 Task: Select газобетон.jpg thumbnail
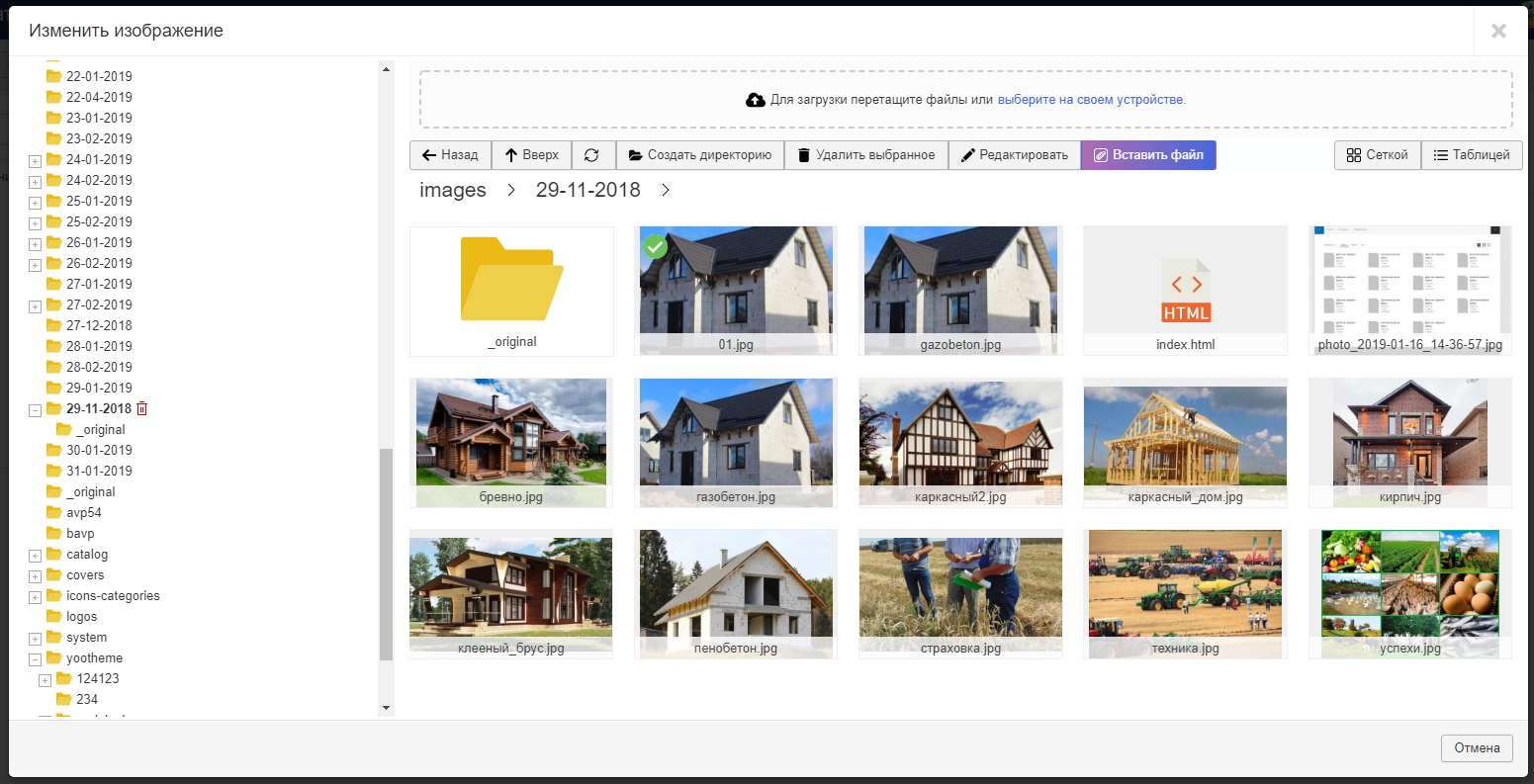(x=736, y=442)
